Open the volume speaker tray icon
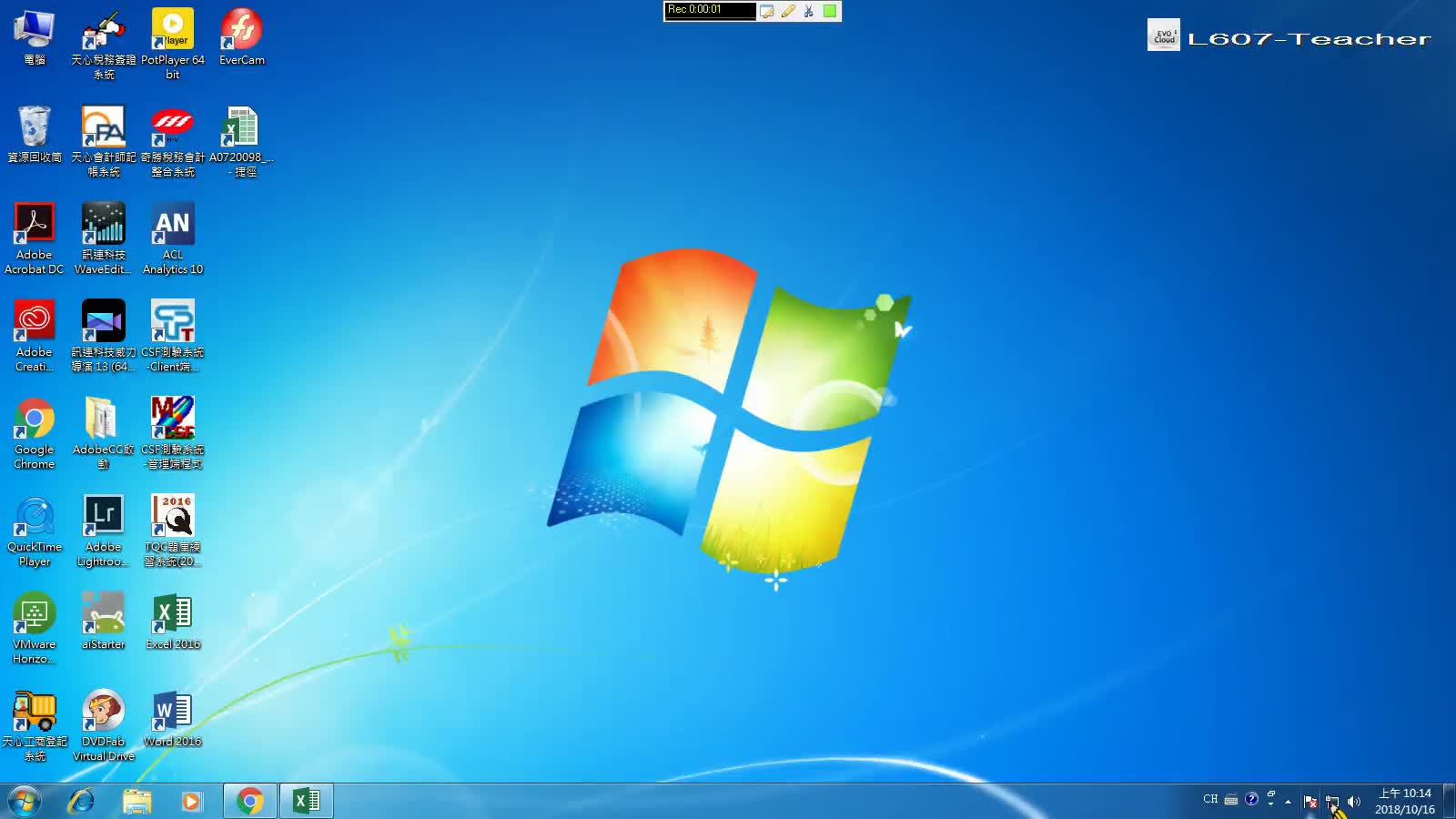Screen dimensions: 1456x819 pyautogui.click(x=1354, y=802)
